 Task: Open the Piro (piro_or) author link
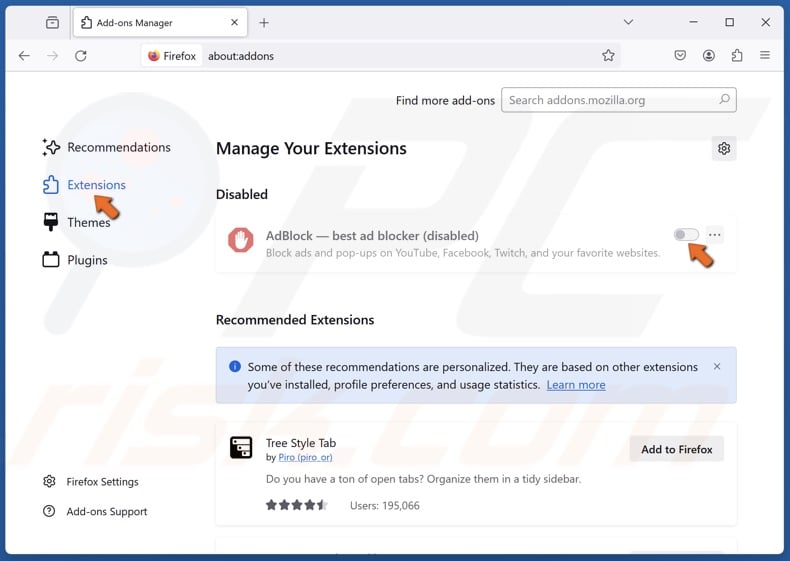305,457
